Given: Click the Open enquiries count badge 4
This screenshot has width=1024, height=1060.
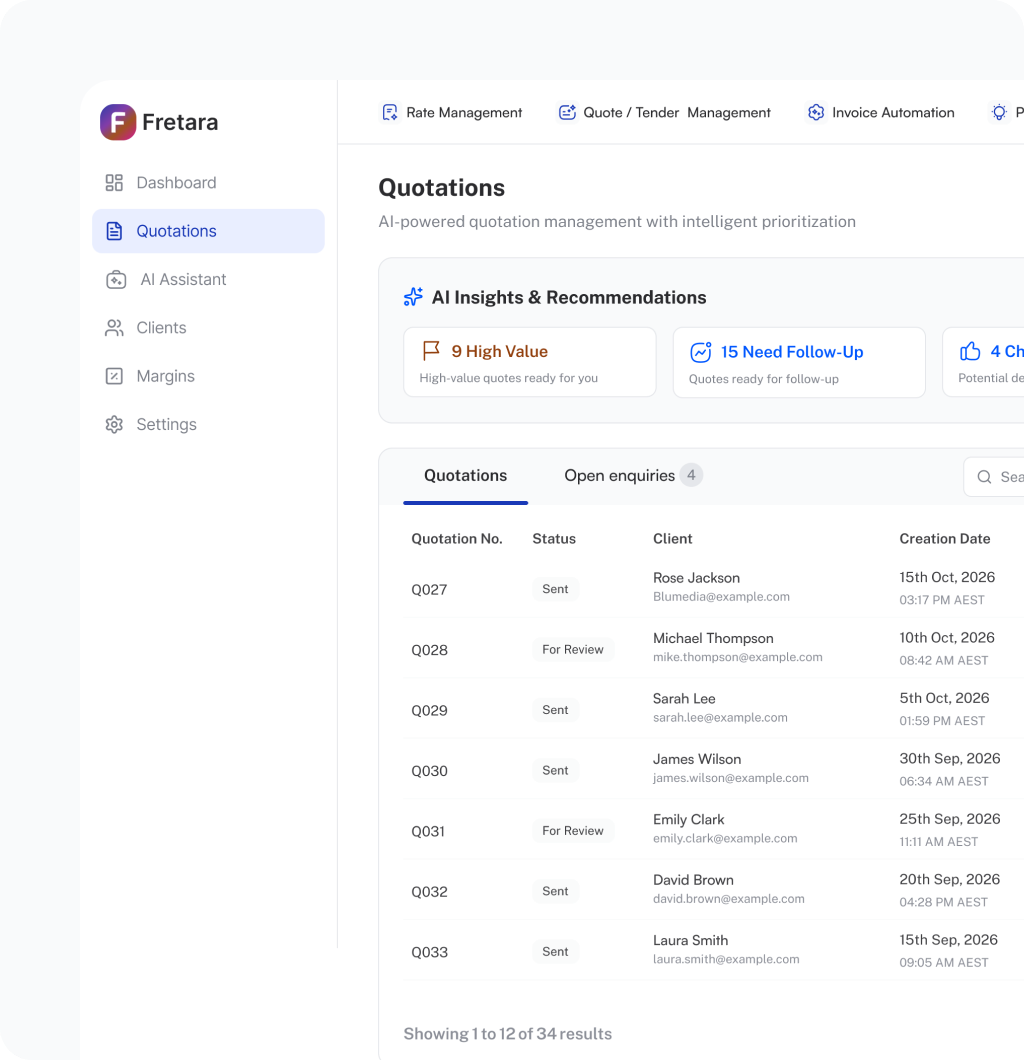Looking at the screenshot, I should click(691, 475).
